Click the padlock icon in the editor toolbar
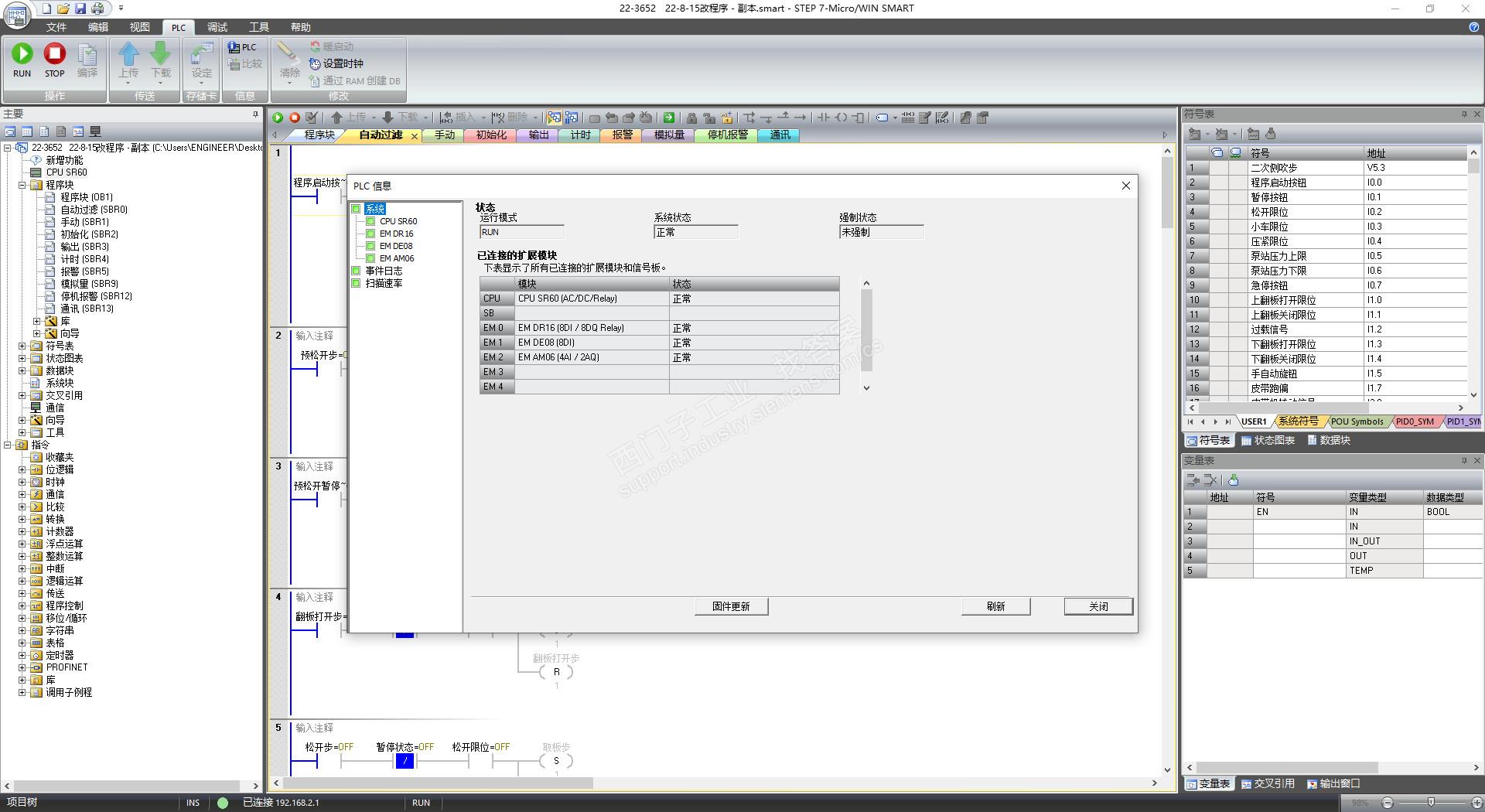The width and height of the screenshot is (1485, 812). 691,118
